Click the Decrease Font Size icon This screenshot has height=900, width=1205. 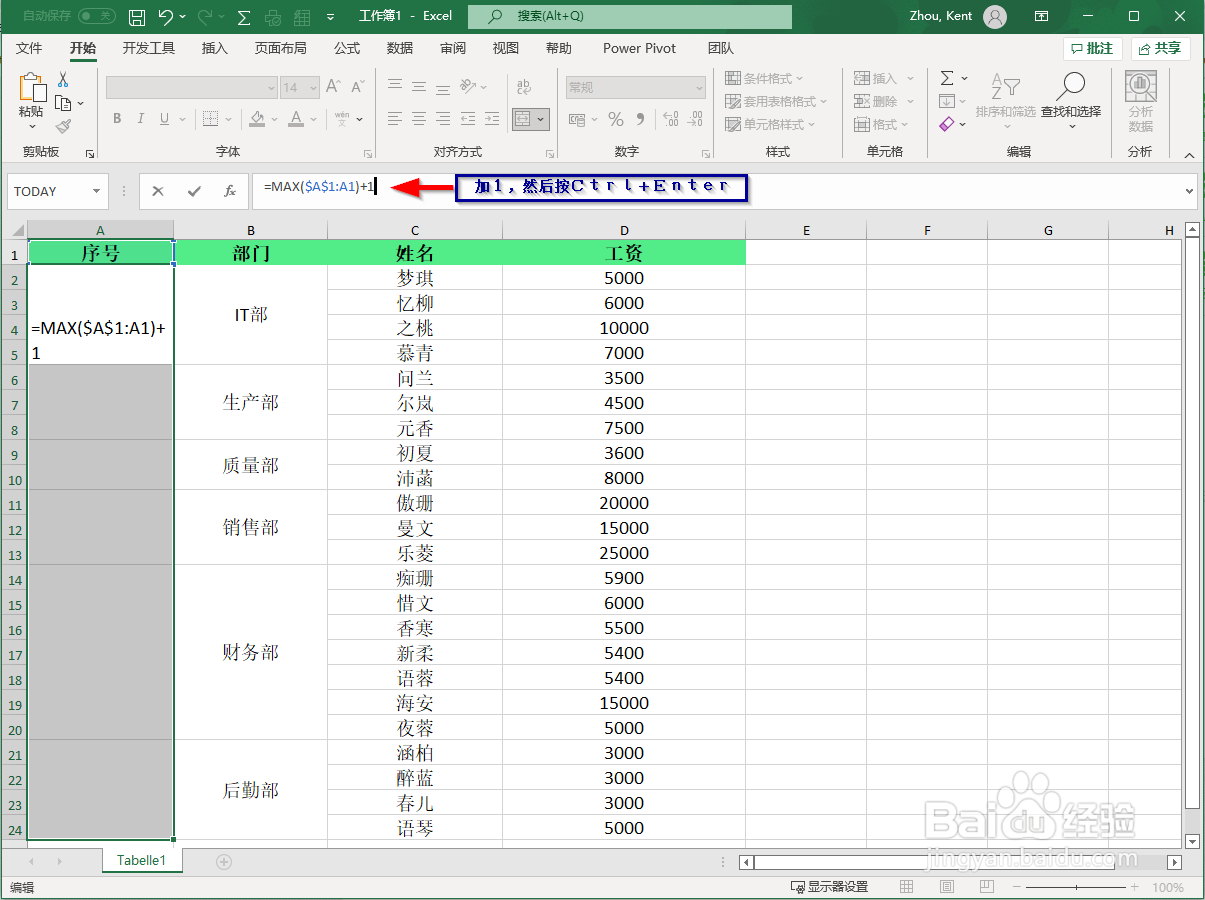(358, 88)
